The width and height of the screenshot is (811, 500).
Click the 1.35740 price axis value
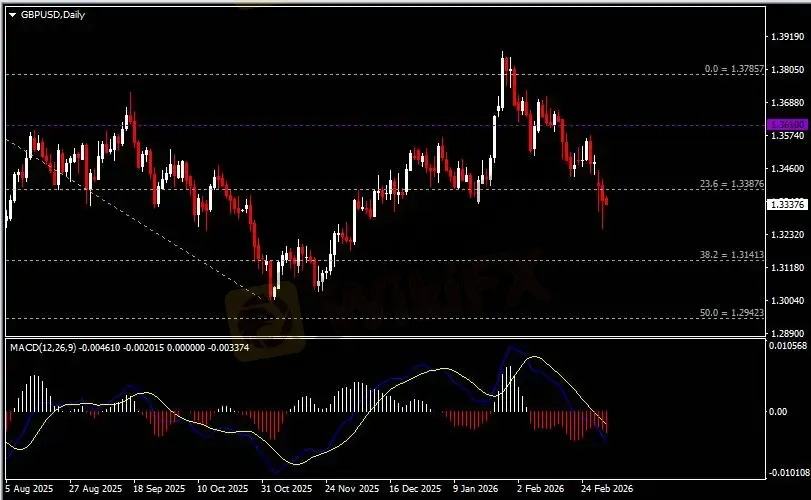click(x=788, y=135)
